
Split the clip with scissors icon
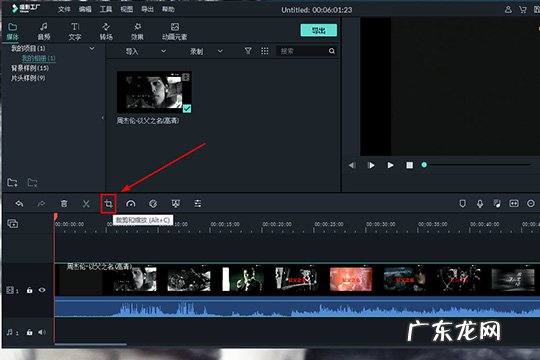[86, 204]
